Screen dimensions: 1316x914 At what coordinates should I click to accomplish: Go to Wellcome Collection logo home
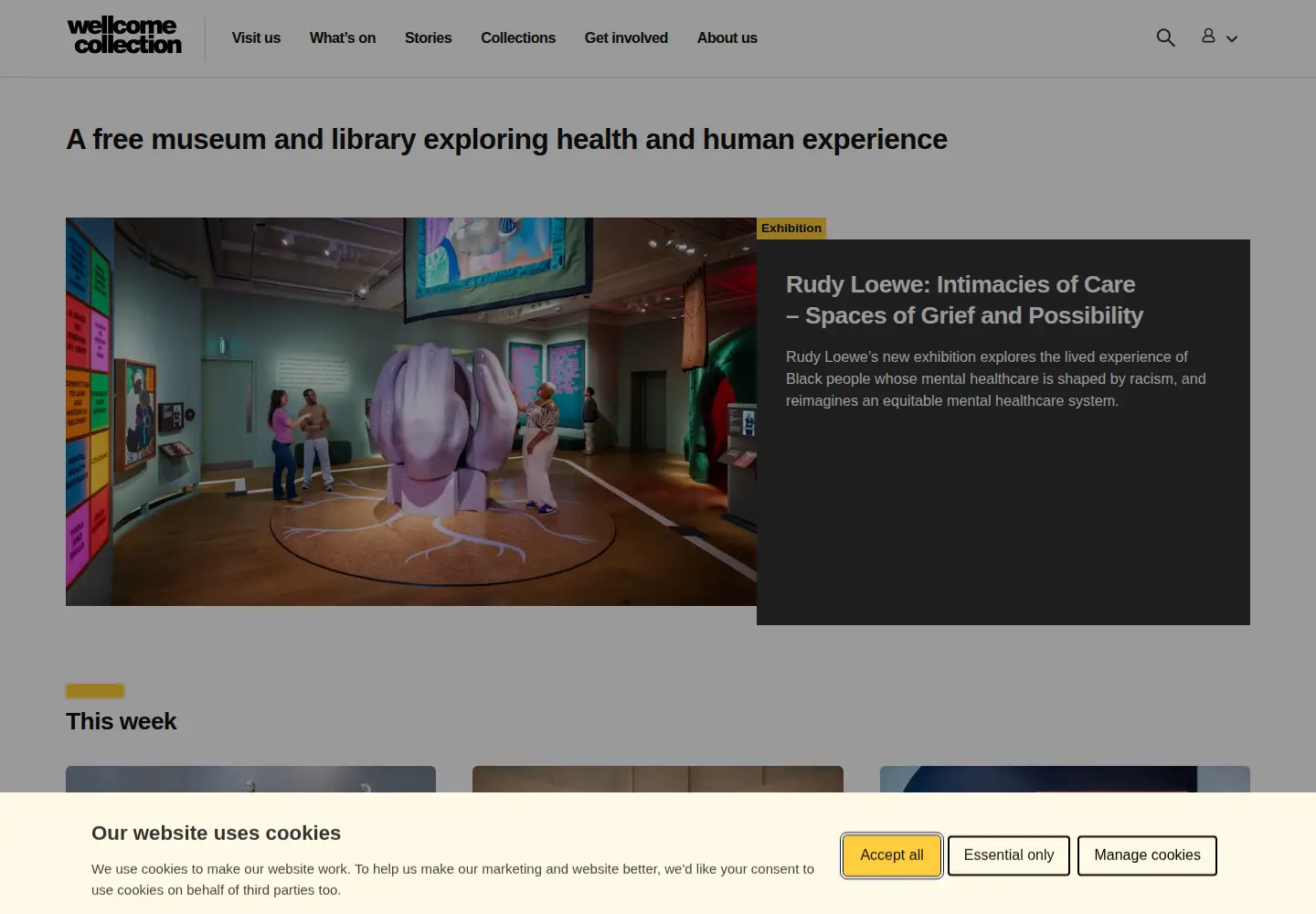click(124, 37)
